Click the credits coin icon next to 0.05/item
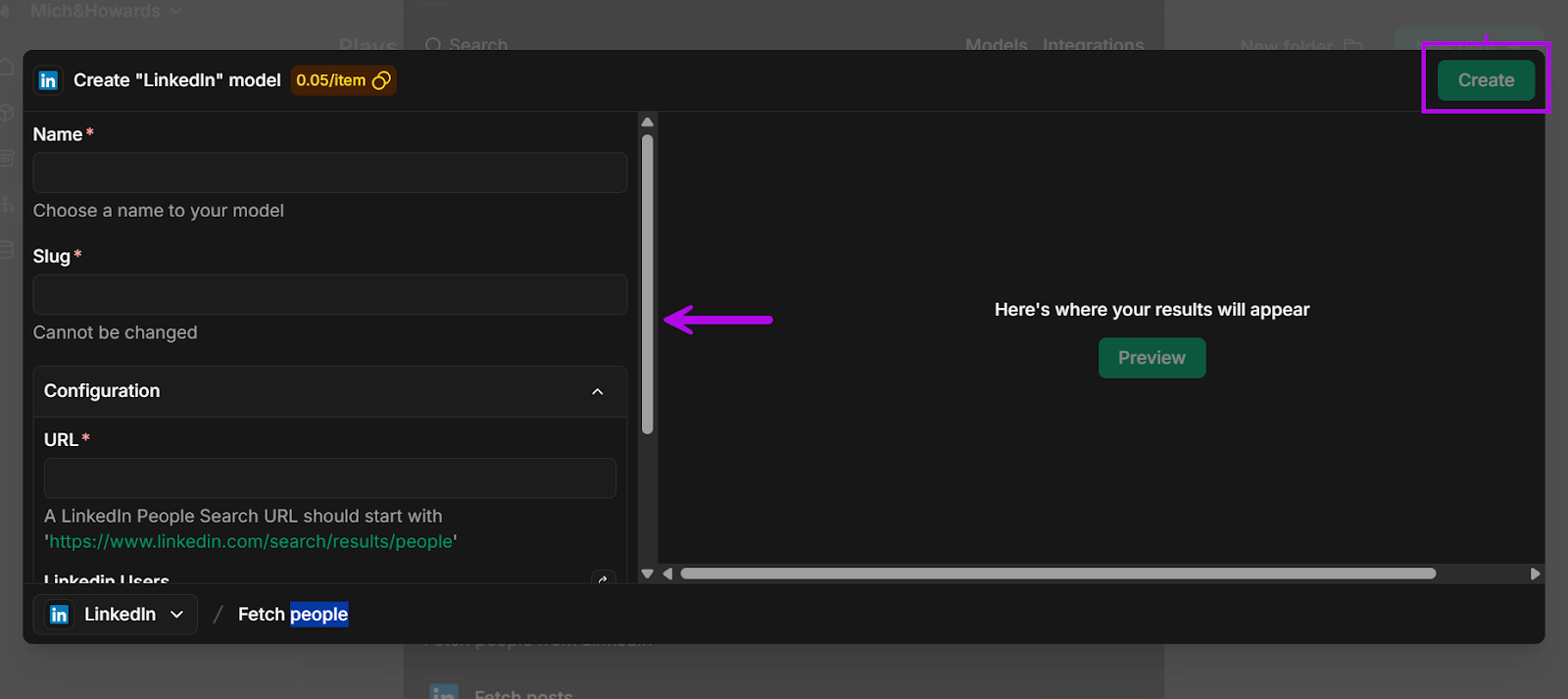This screenshot has width=1568, height=699. point(381,80)
